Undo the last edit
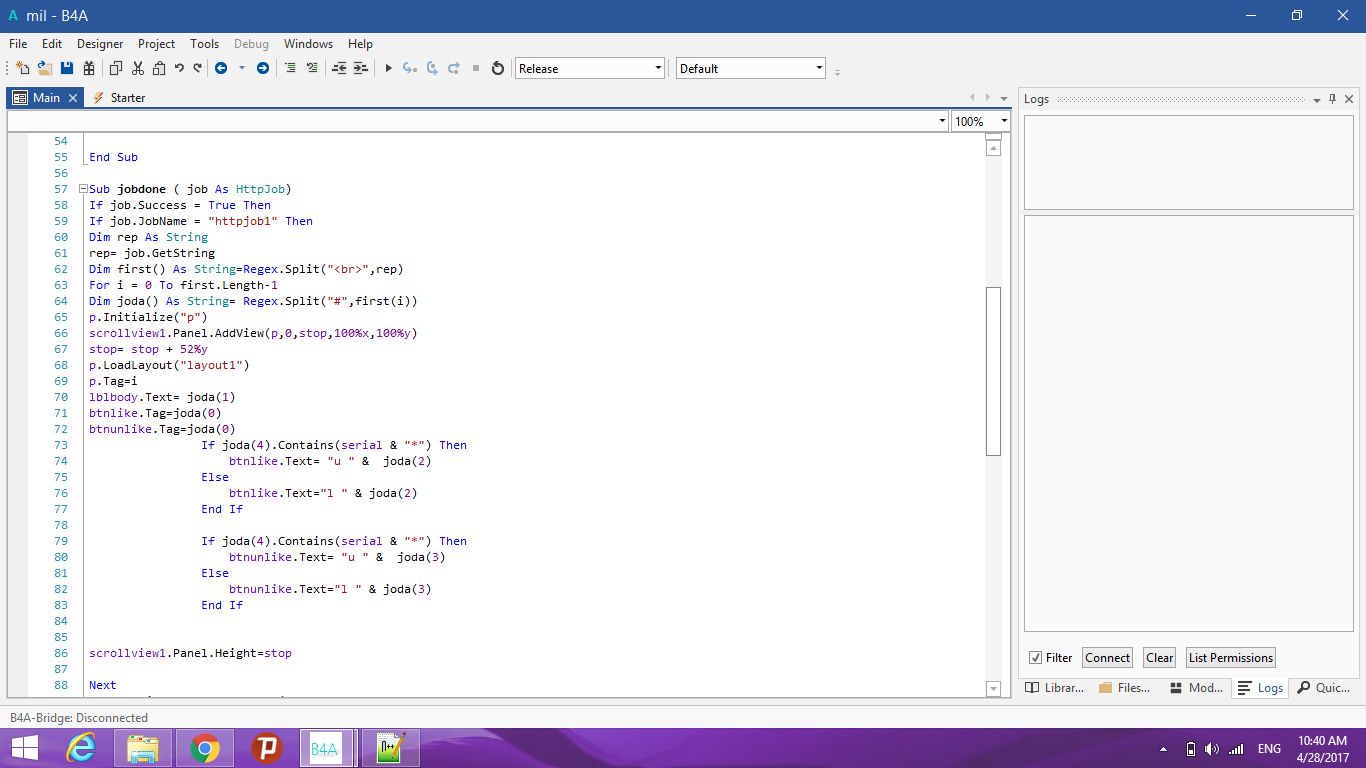Image resolution: width=1366 pixels, height=768 pixels. (177, 67)
